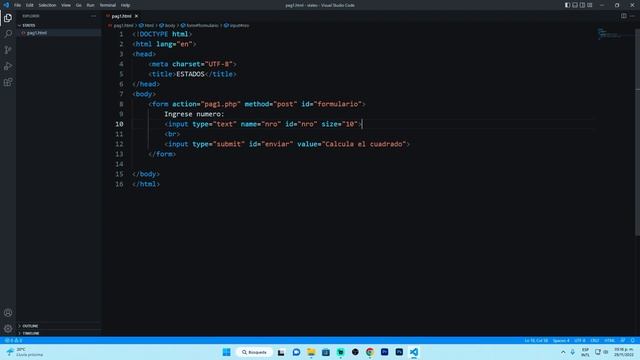The height and width of the screenshot is (360, 640).
Task: Change the HTML language mode
Action: pyautogui.click(x=609, y=340)
